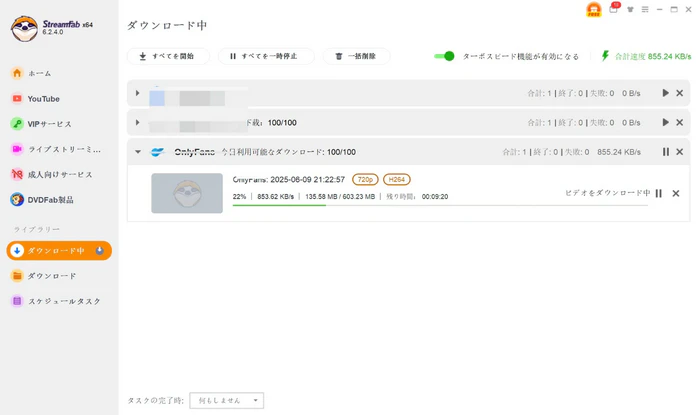
Task: Pause the OnlyFans video download item
Action: coord(659,193)
